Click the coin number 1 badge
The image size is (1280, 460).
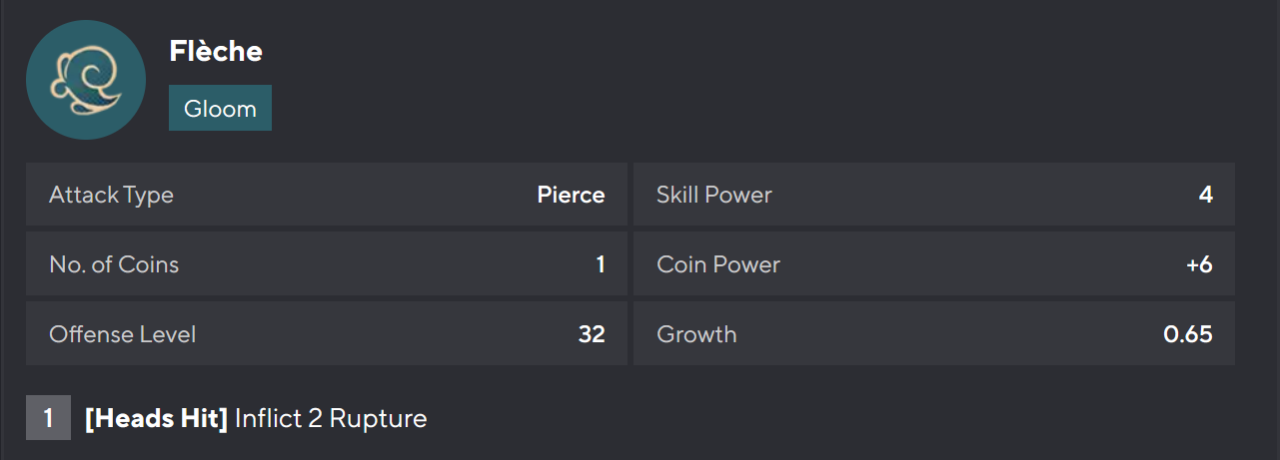48,418
